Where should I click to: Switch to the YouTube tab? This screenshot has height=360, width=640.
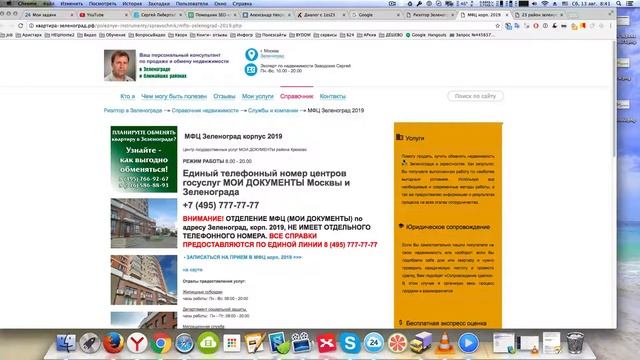click(103, 15)
